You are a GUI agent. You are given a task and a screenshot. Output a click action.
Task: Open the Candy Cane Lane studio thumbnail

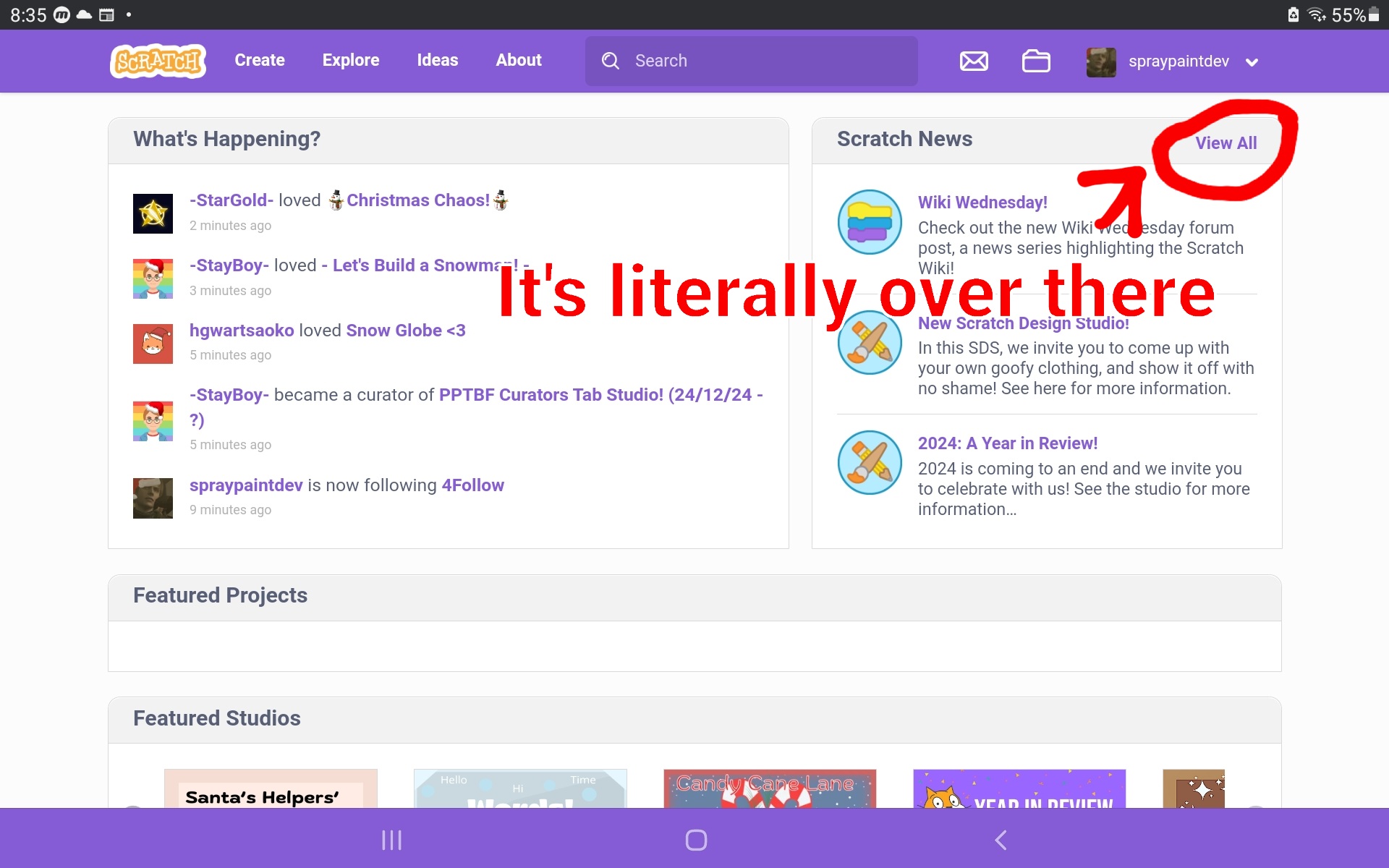(770, 789)
